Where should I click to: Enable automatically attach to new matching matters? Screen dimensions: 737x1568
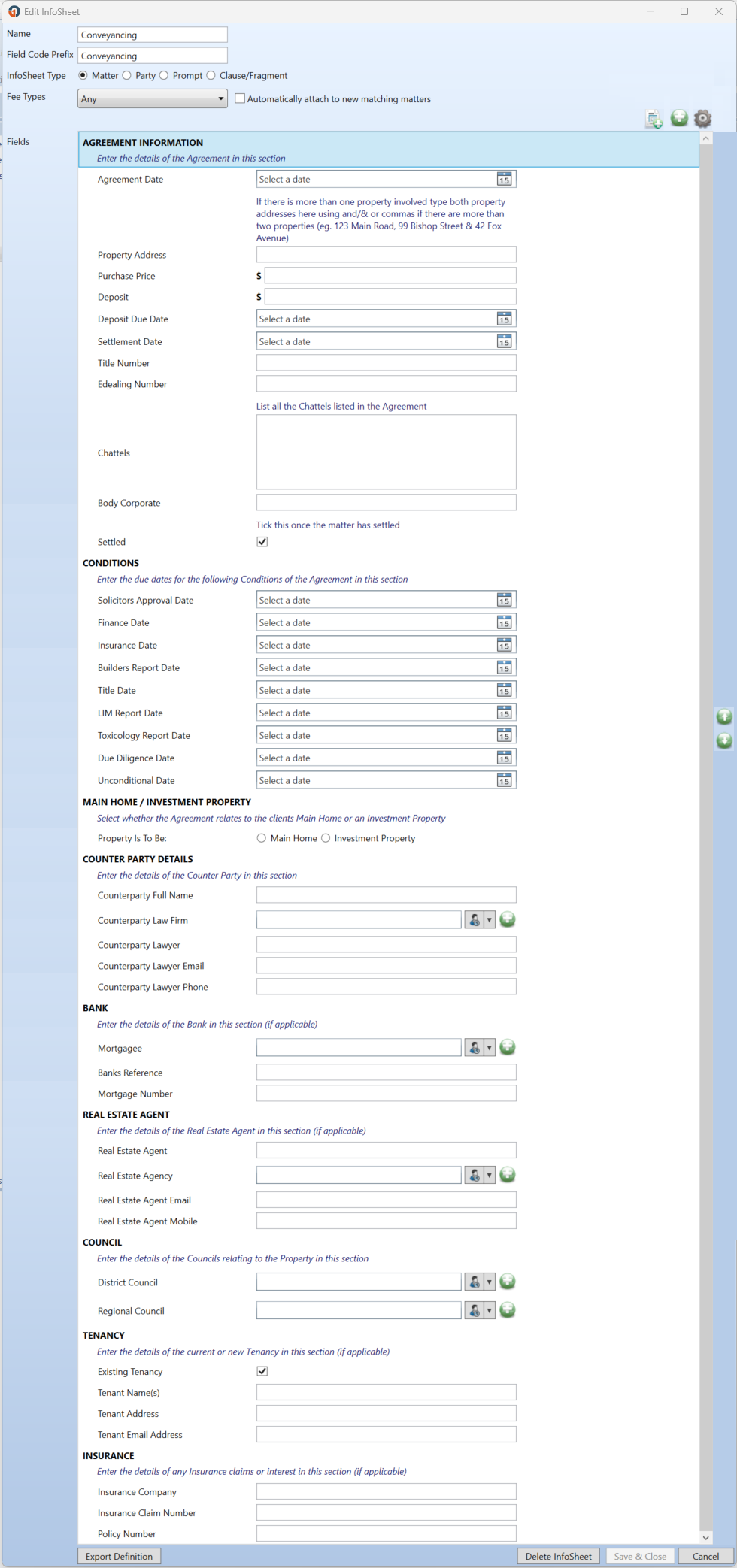pos(240,98)
